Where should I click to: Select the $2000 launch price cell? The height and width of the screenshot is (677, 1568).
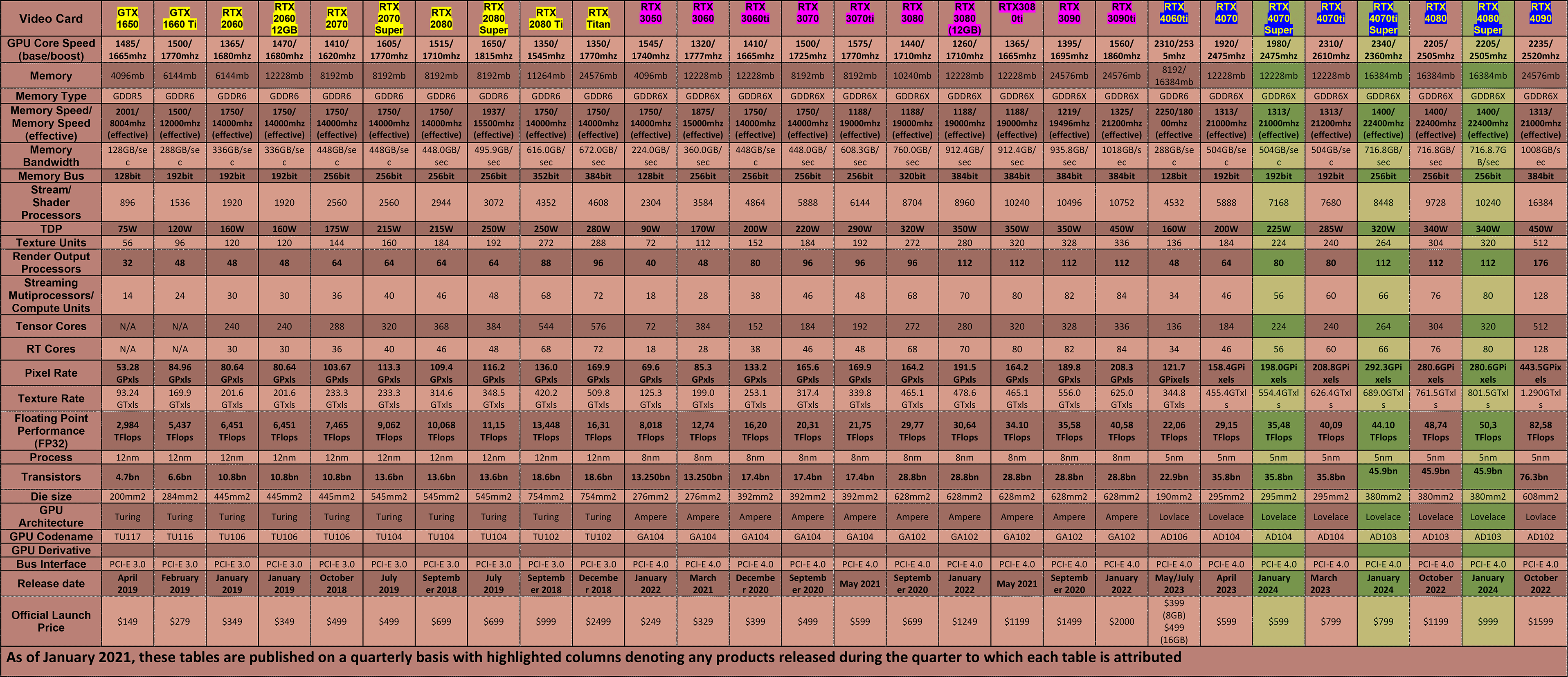(1122, 621)
